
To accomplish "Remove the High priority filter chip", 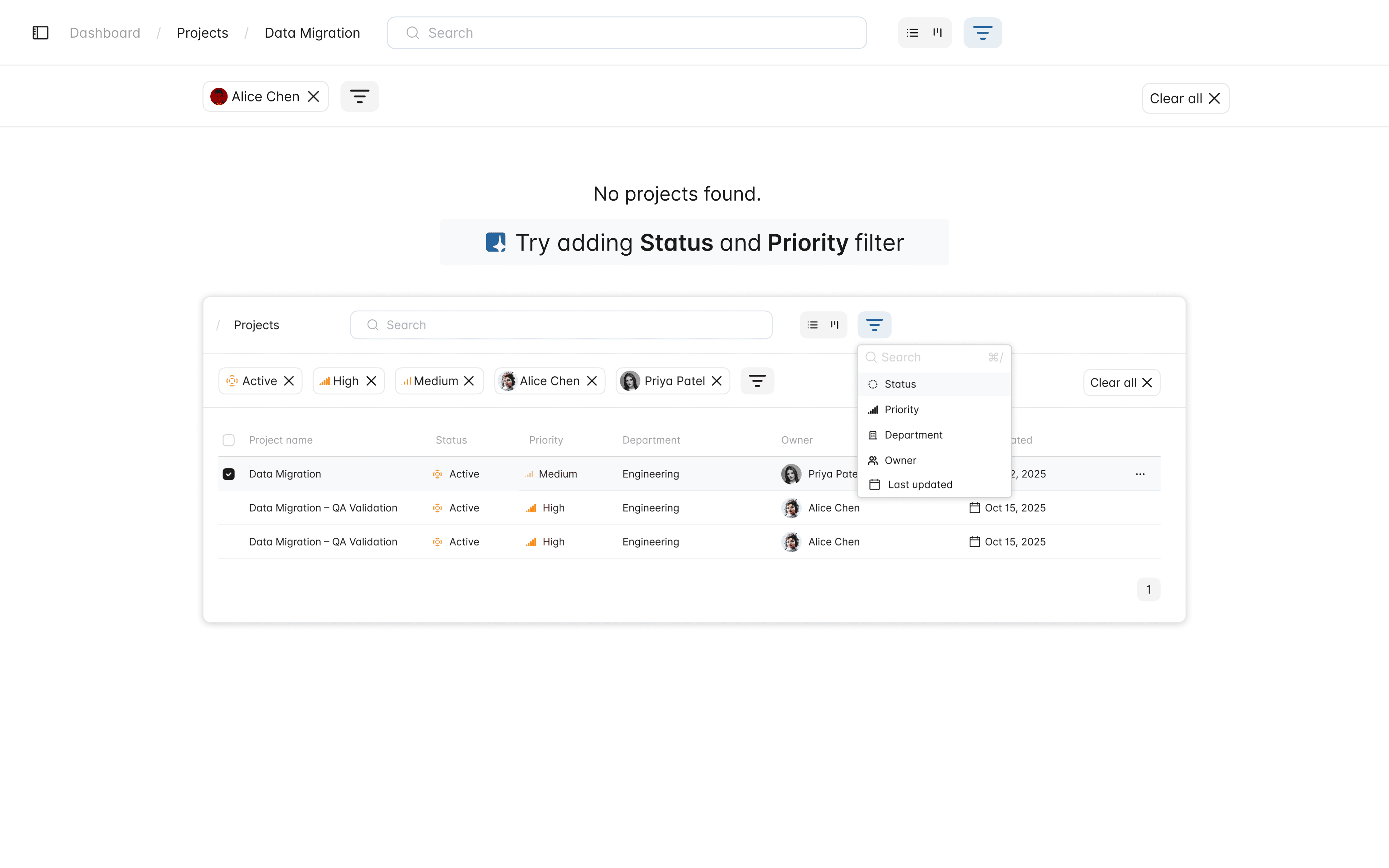I will point(371,381).
